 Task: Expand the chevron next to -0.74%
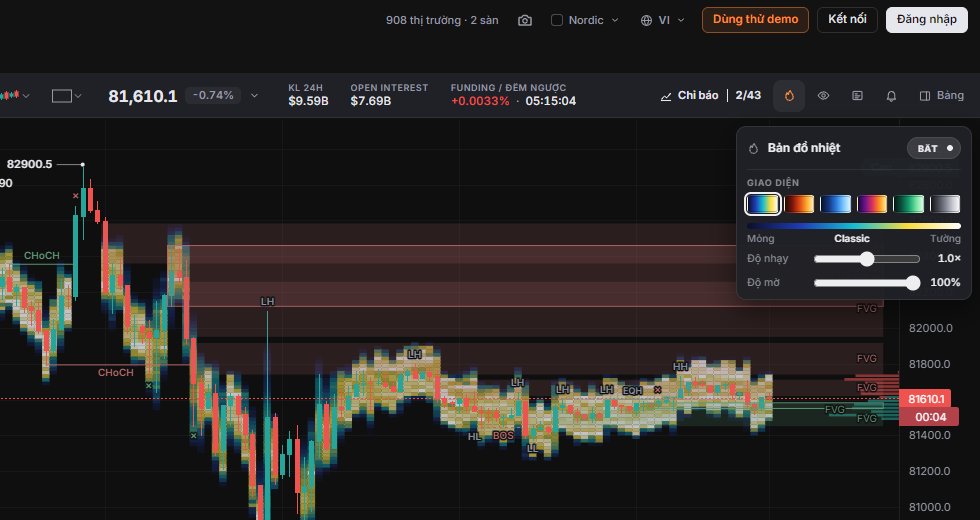point(254,96)
